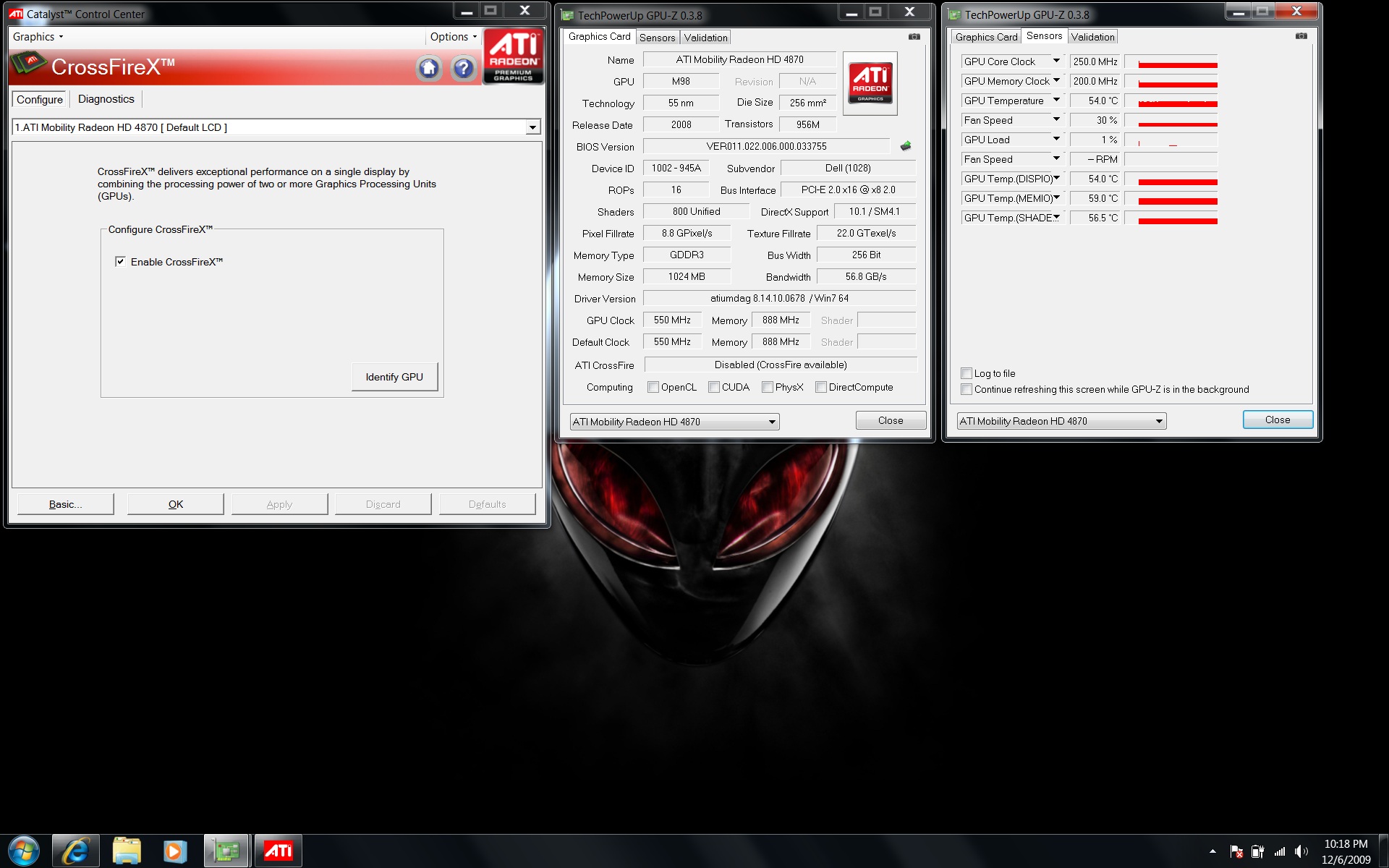Click GPU-Z title icon in Sensors window
The image size is (1389, 868).
click(x=955, y=14)
